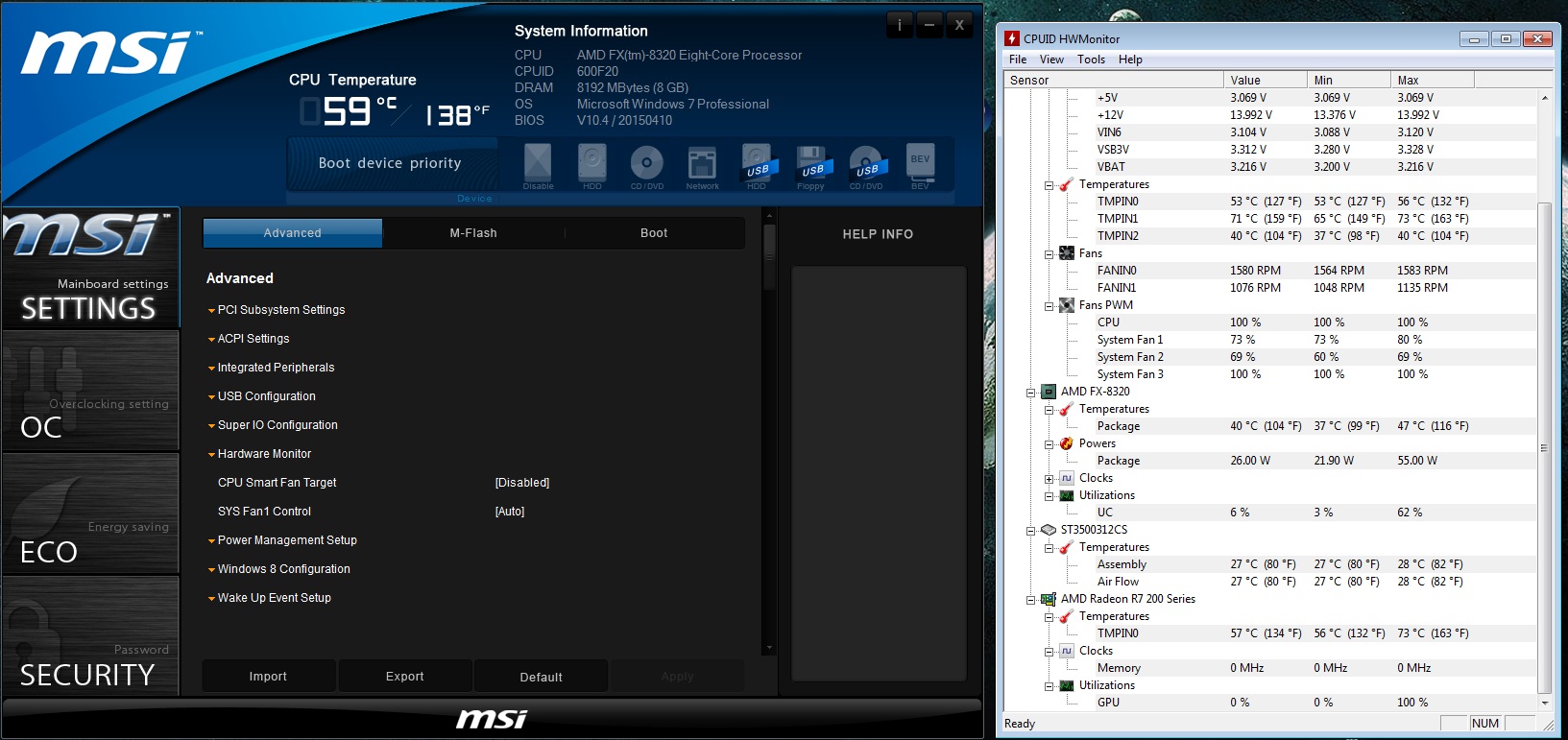Open Integrated Peripherals submenu

(x=276, y=368)
